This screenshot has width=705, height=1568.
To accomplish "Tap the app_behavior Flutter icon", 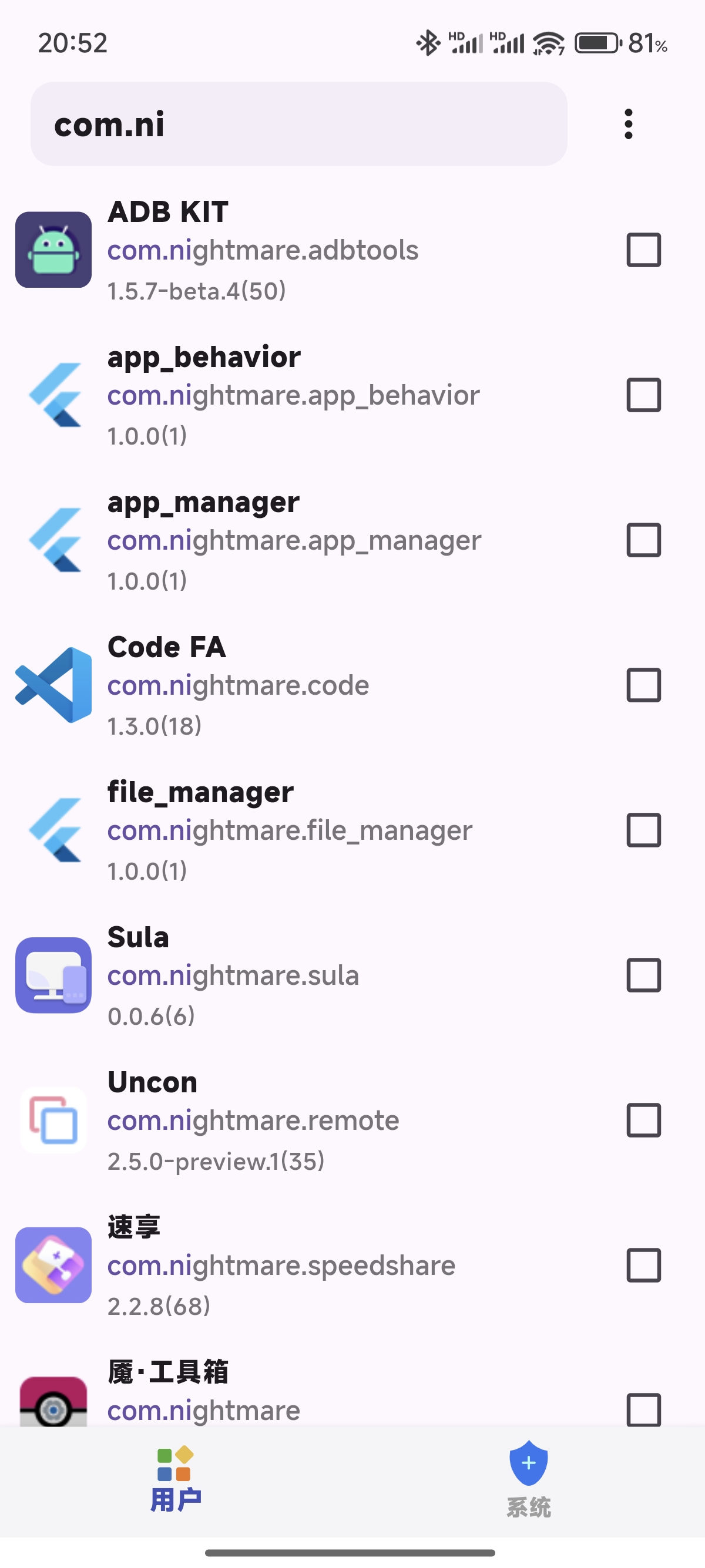I will coord(55,395).
